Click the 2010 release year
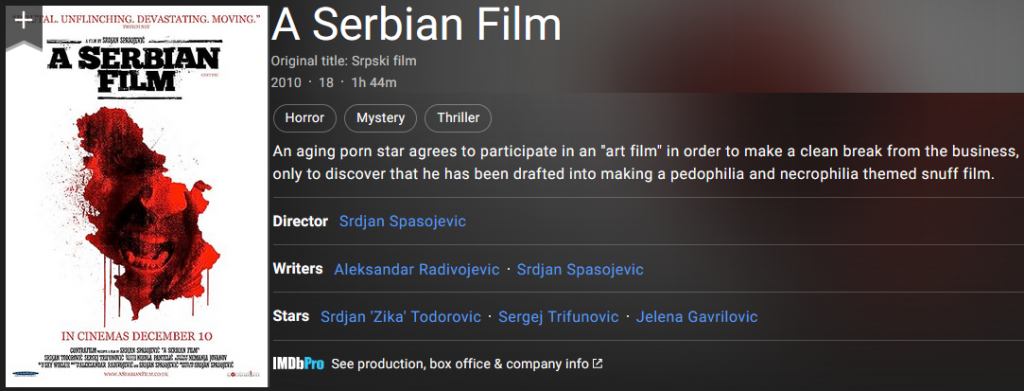Viewport: 1024px width, 391px height. (x=286, y=83)
